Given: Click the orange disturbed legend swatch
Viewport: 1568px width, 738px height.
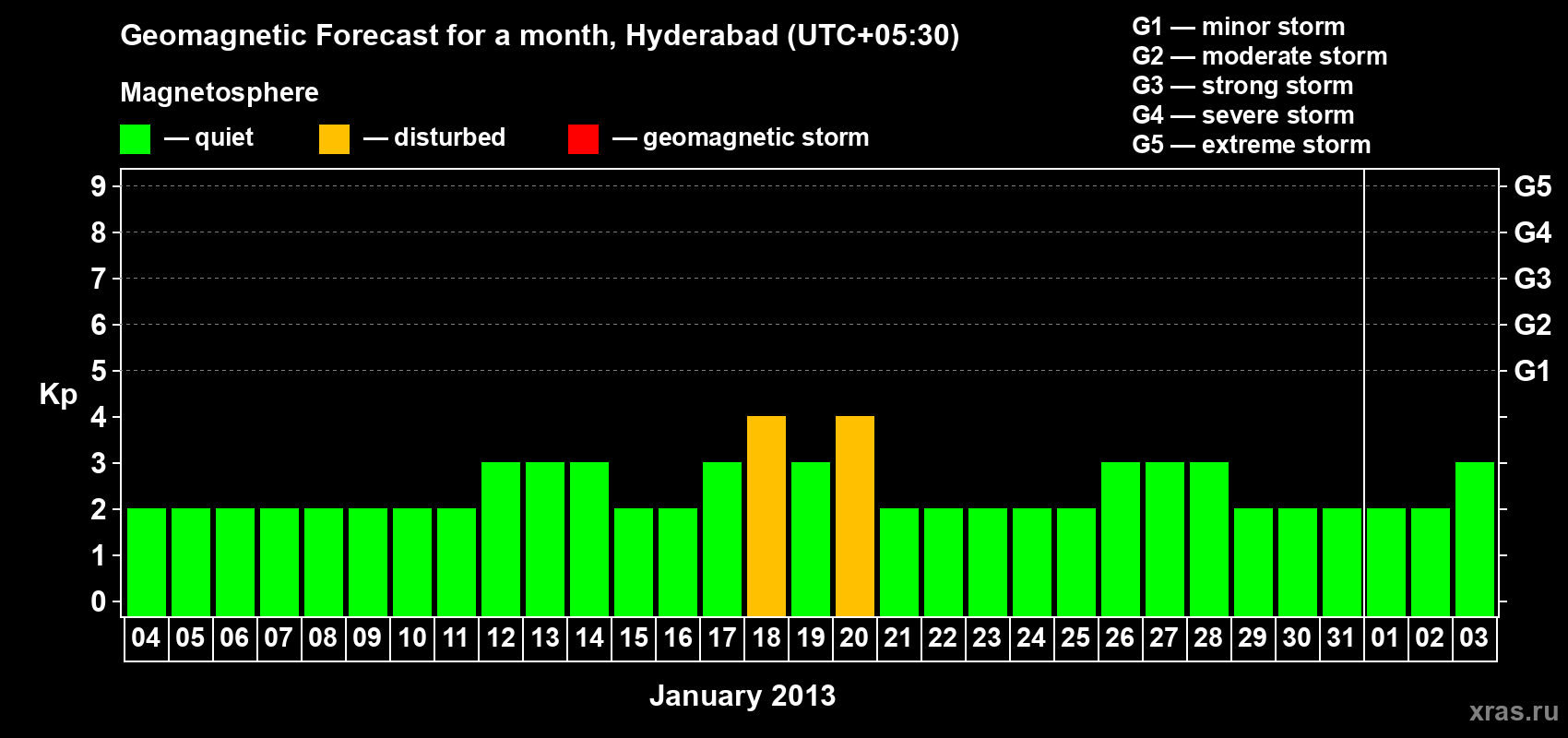Looking at the screenshot, I should [x=334, y=139].
